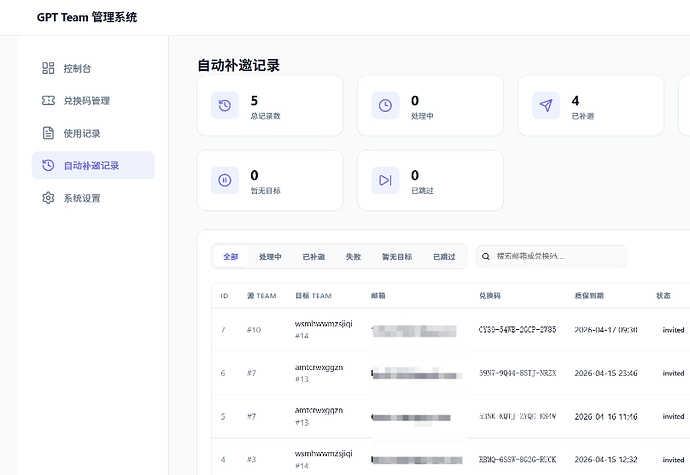Image resolution: width=690 pixels, height=475 pixels.
Task: Focus the 搜索邮箱或兑换码 search field
Action: tap(552, 256)
